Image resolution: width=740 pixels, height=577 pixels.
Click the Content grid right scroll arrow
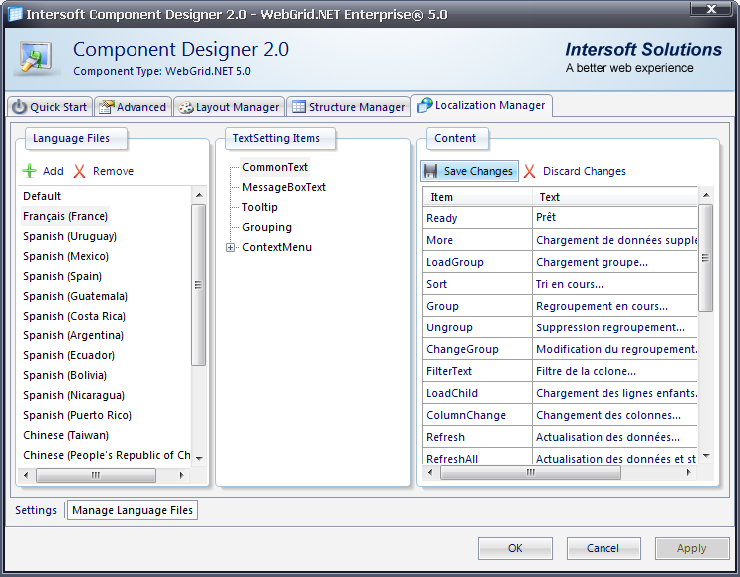pos(689,472)
